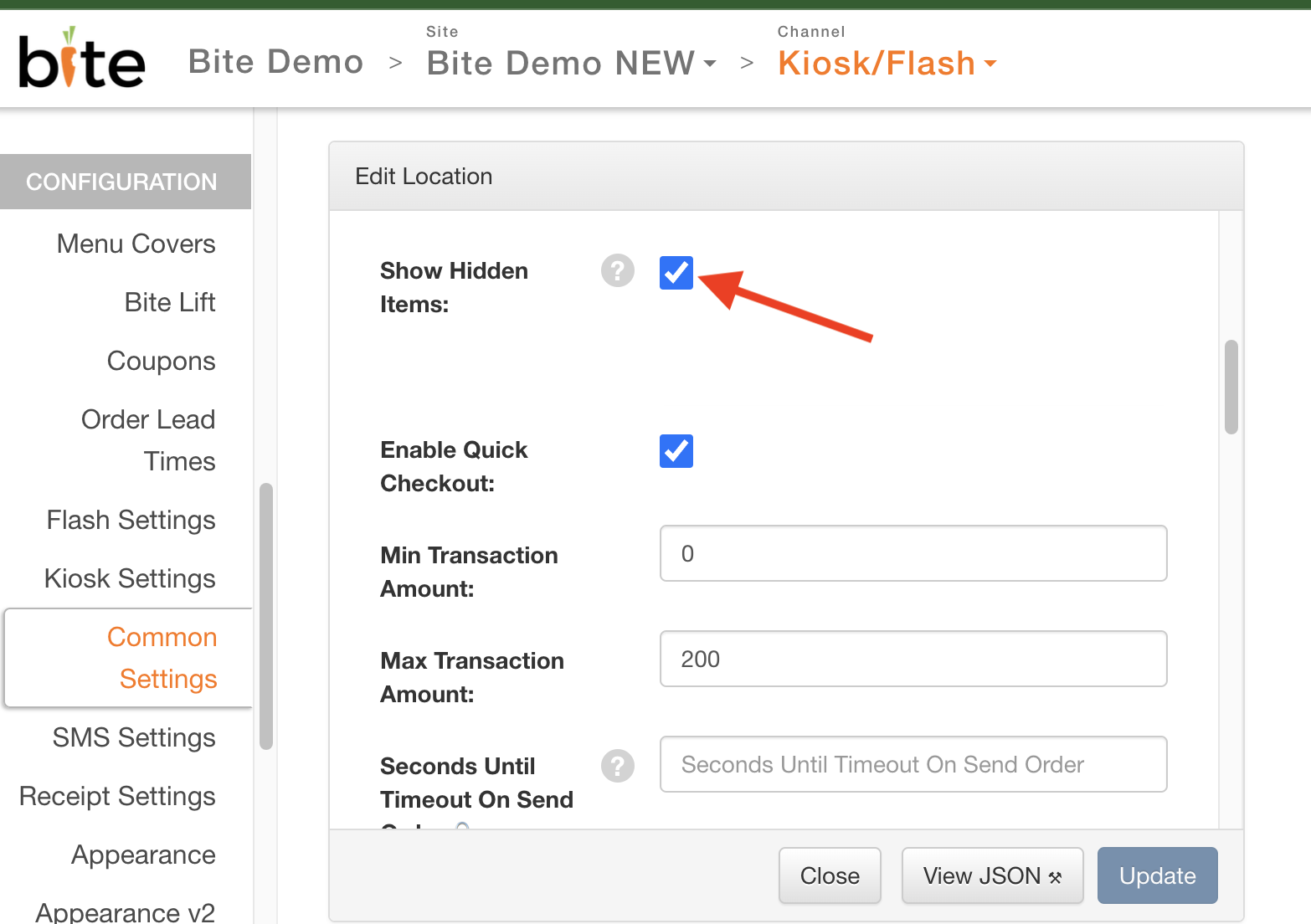Click the Max Transaction Amount field
Viewport: 1311px width, 924px height.
click(913, 659)
